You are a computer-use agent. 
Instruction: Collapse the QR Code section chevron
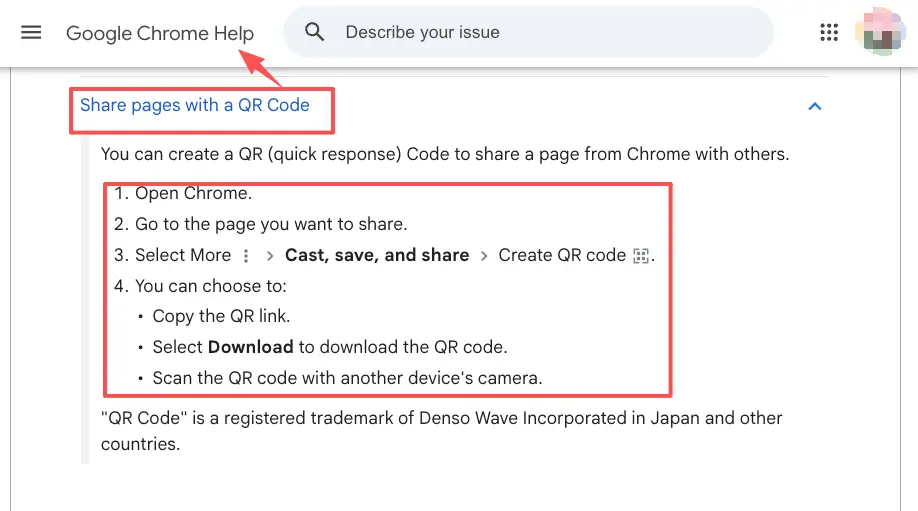tap(814, 107)
